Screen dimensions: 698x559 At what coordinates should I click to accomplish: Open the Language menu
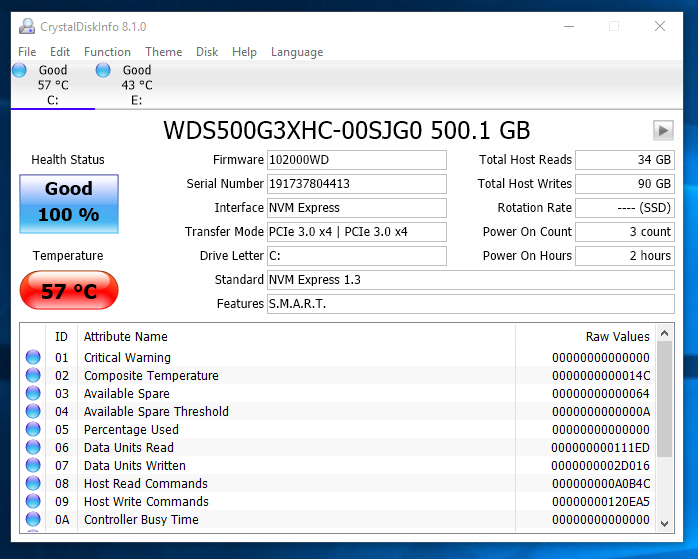(297, 52)
